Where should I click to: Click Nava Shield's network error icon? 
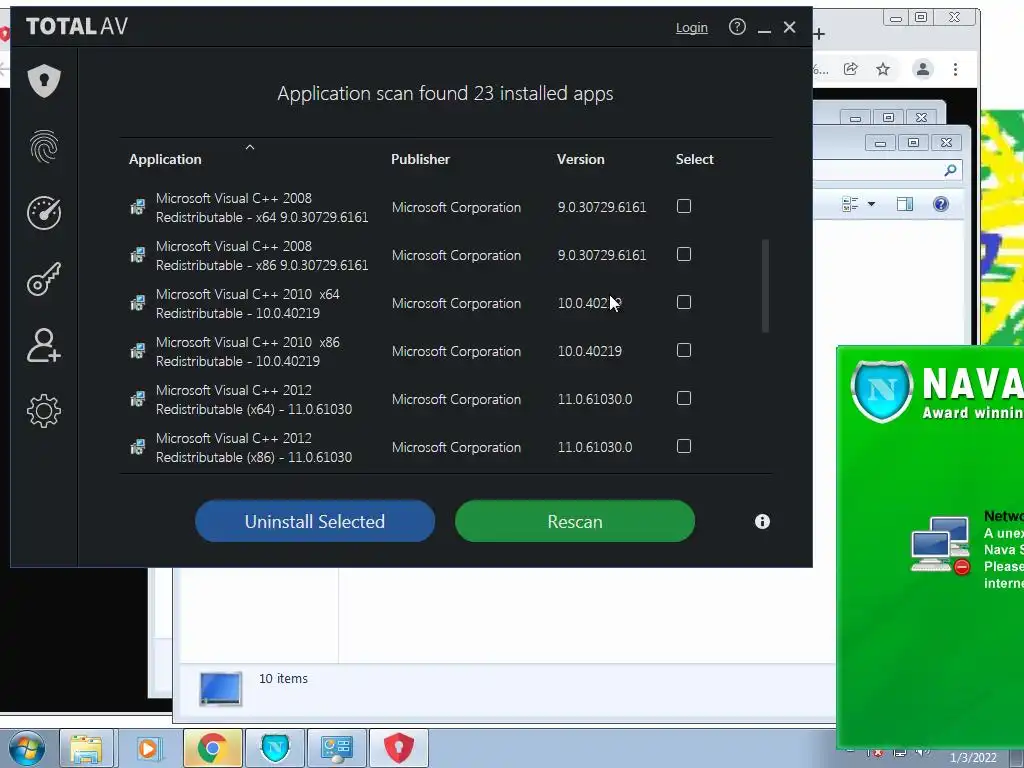click(x=941, y=545)
